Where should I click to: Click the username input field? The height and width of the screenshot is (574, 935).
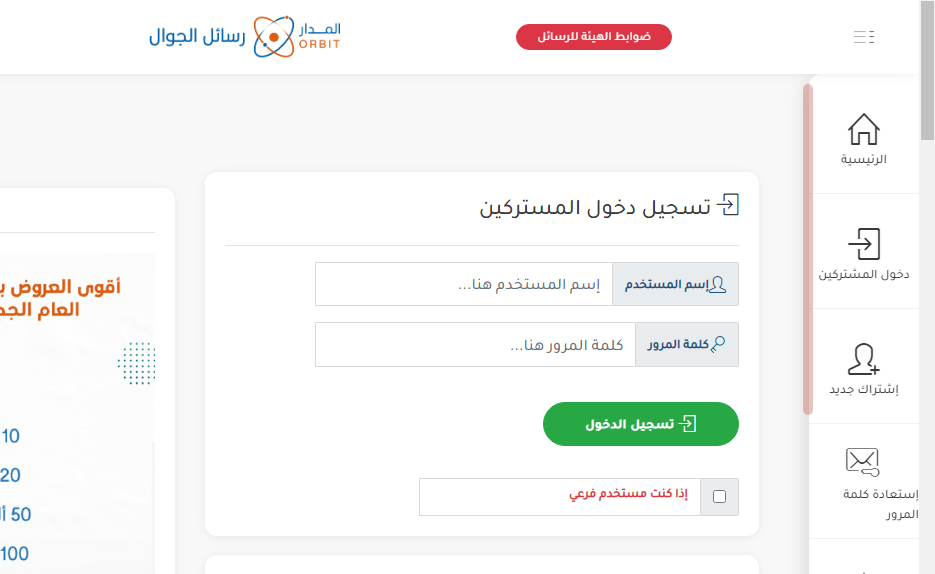click(x=463, y=285)
